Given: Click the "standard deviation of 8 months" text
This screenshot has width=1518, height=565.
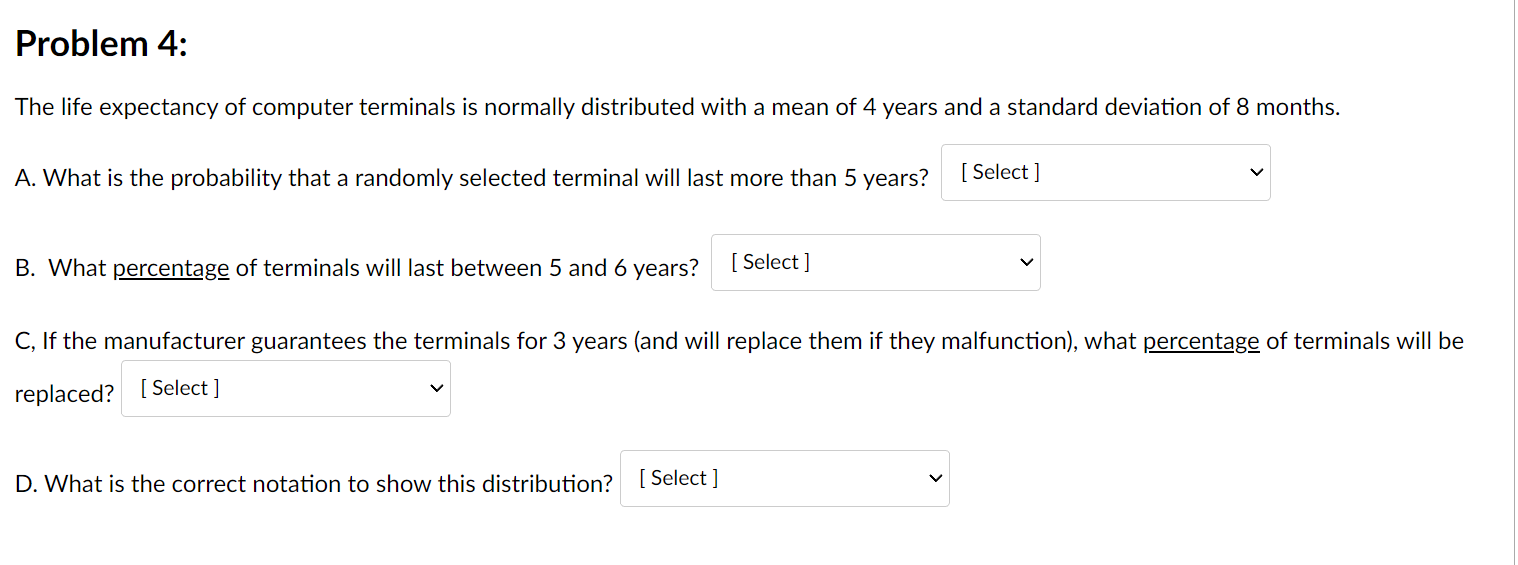Looking at the screenshot, I should pos(1172,107).
